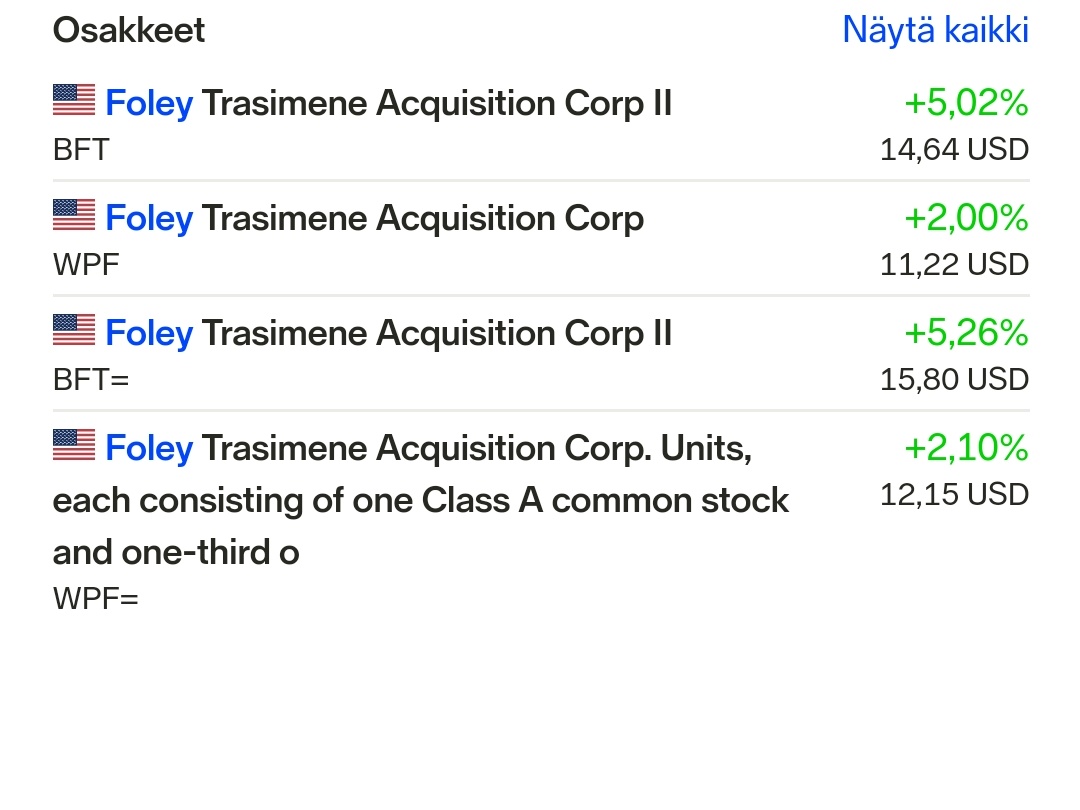Click the 12,15 USD price
The width and height of the screenshot is (1080, 810).
pyautogui.click(x=954, y=495)
